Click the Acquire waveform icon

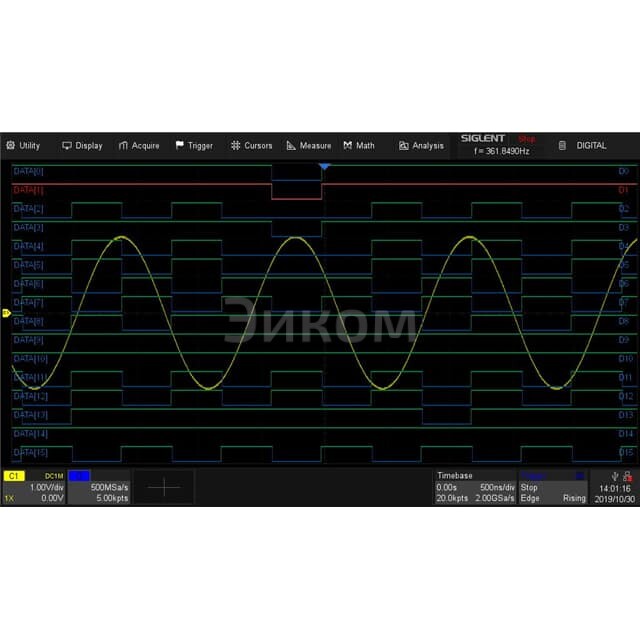point(124,146)
